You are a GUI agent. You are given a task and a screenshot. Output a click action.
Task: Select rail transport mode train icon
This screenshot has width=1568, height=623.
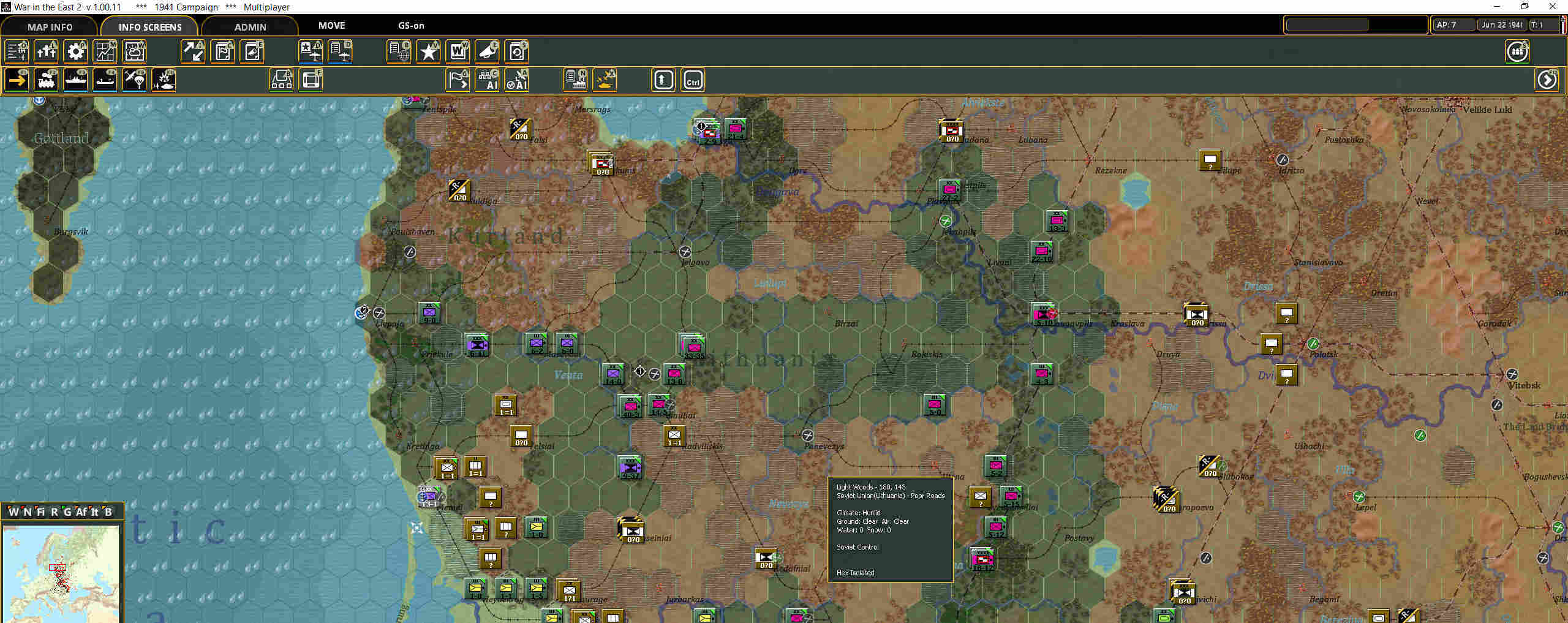[47, 80]
